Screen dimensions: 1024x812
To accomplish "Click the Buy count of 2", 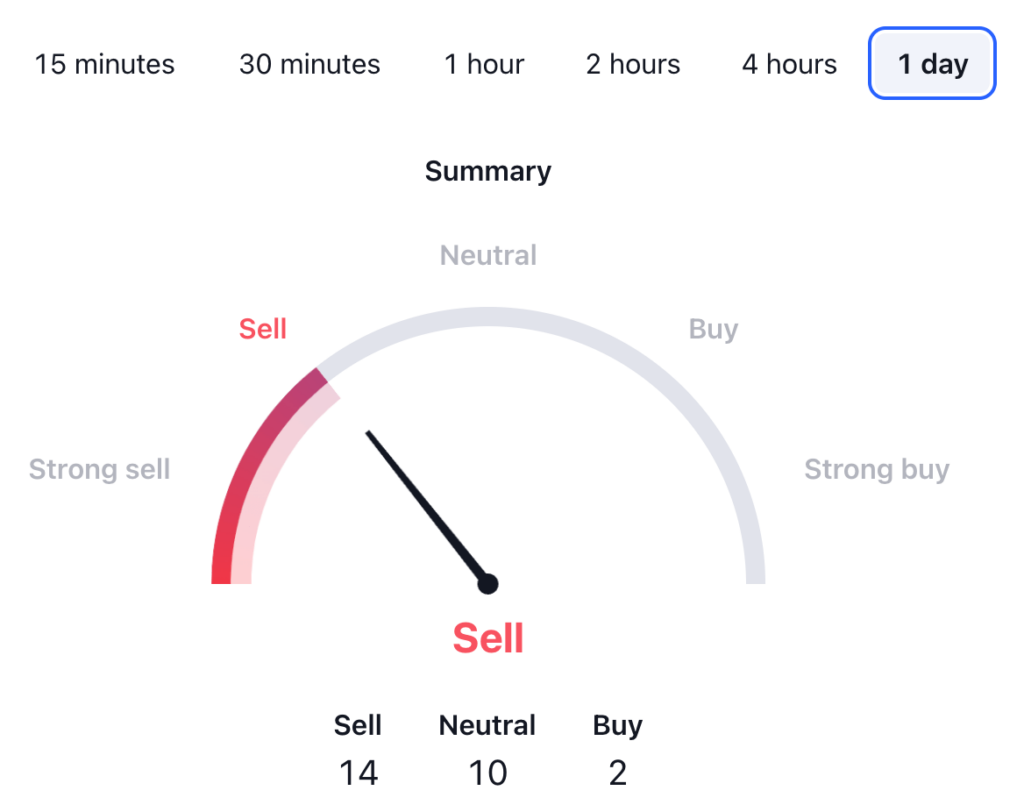I will coord(617,772).
